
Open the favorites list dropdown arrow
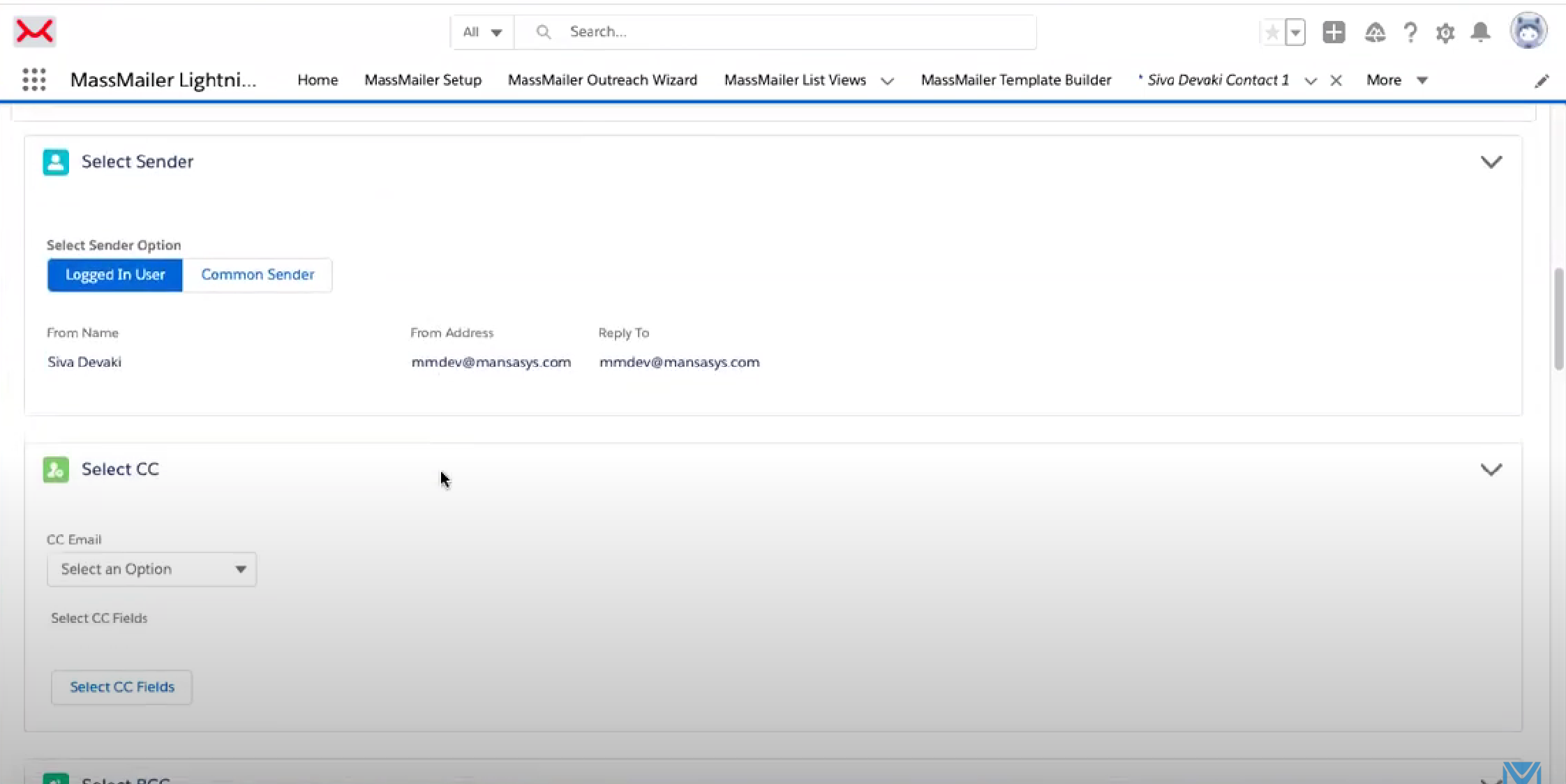point(1295,32)
